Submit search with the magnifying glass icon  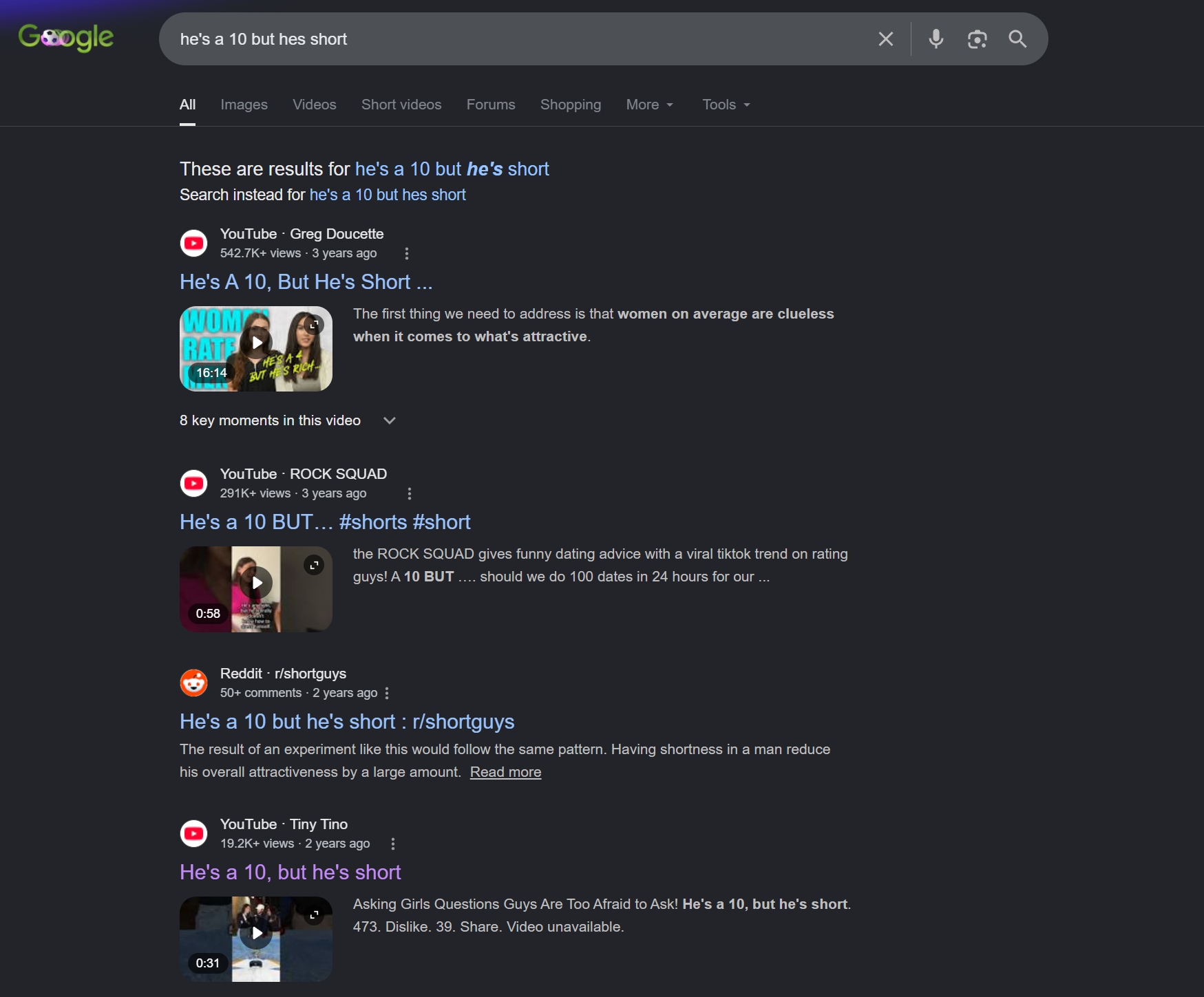pos(1017,39)
